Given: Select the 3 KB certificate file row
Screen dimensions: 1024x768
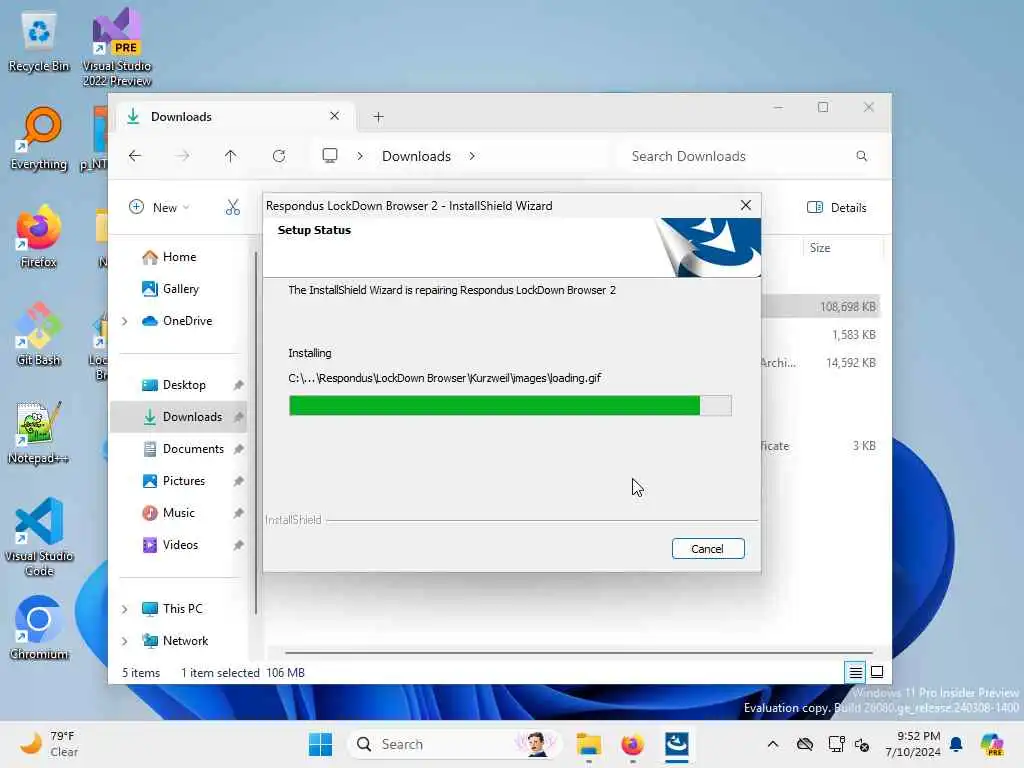Looking at the screenshot, I should click(821, 445).
